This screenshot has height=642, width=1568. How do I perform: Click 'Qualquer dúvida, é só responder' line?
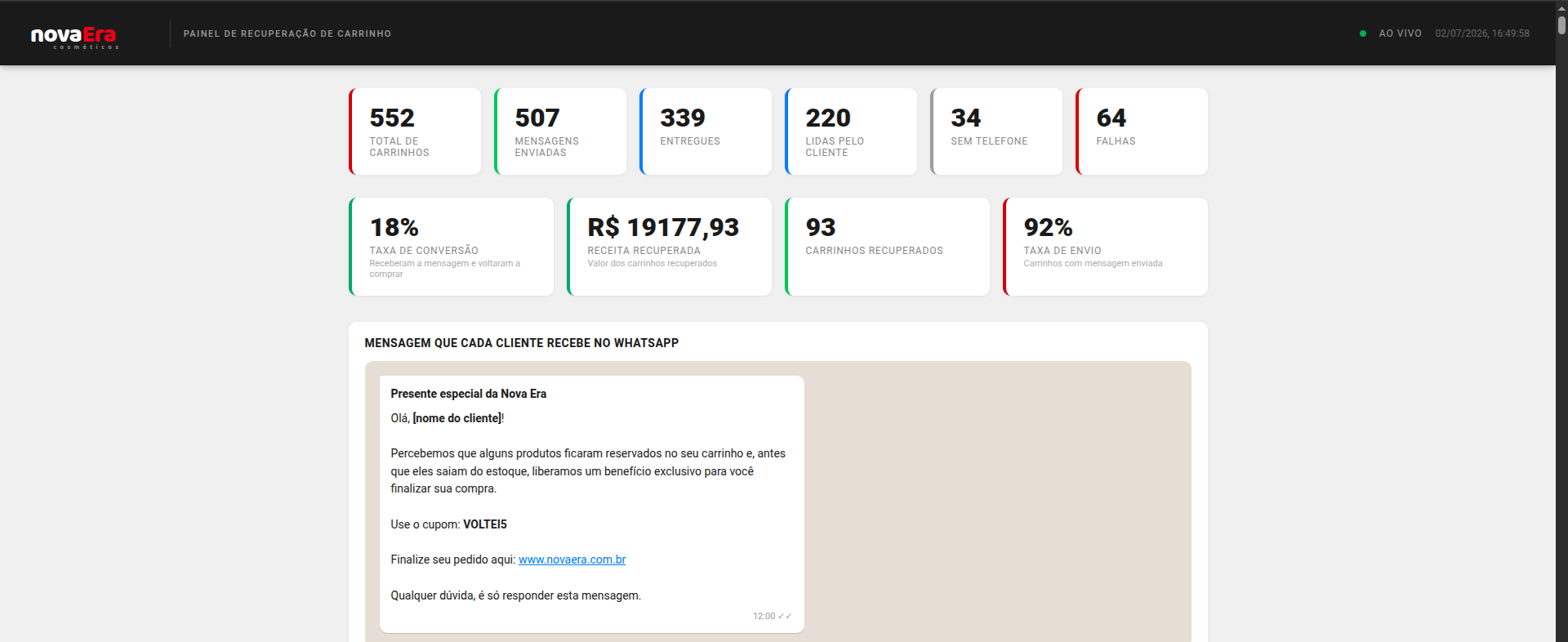coord(516,595)
